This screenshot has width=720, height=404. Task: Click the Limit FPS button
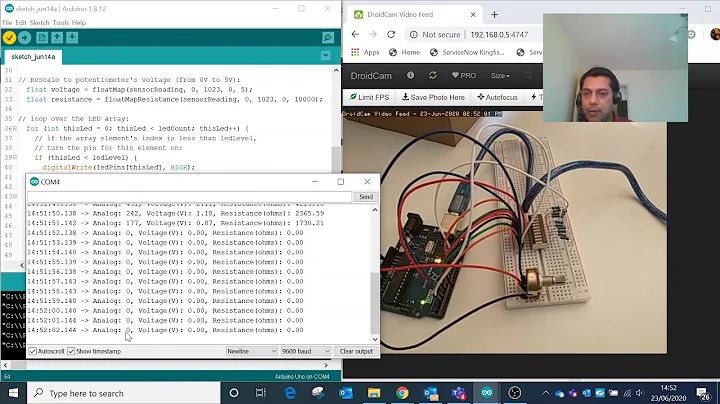click(x=369, y=97)
